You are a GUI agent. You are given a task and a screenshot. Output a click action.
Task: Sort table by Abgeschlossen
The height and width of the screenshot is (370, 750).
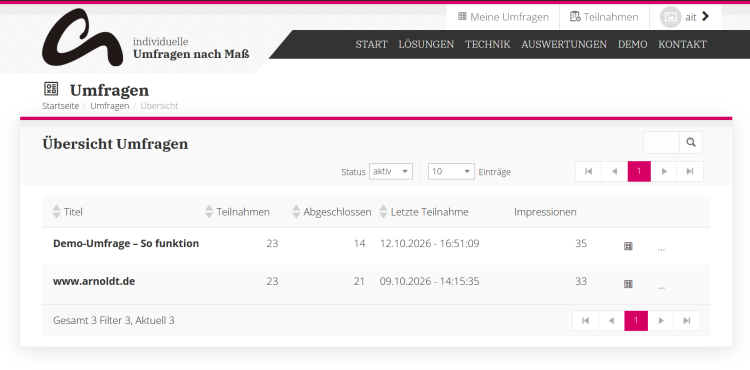click(331, 212)
